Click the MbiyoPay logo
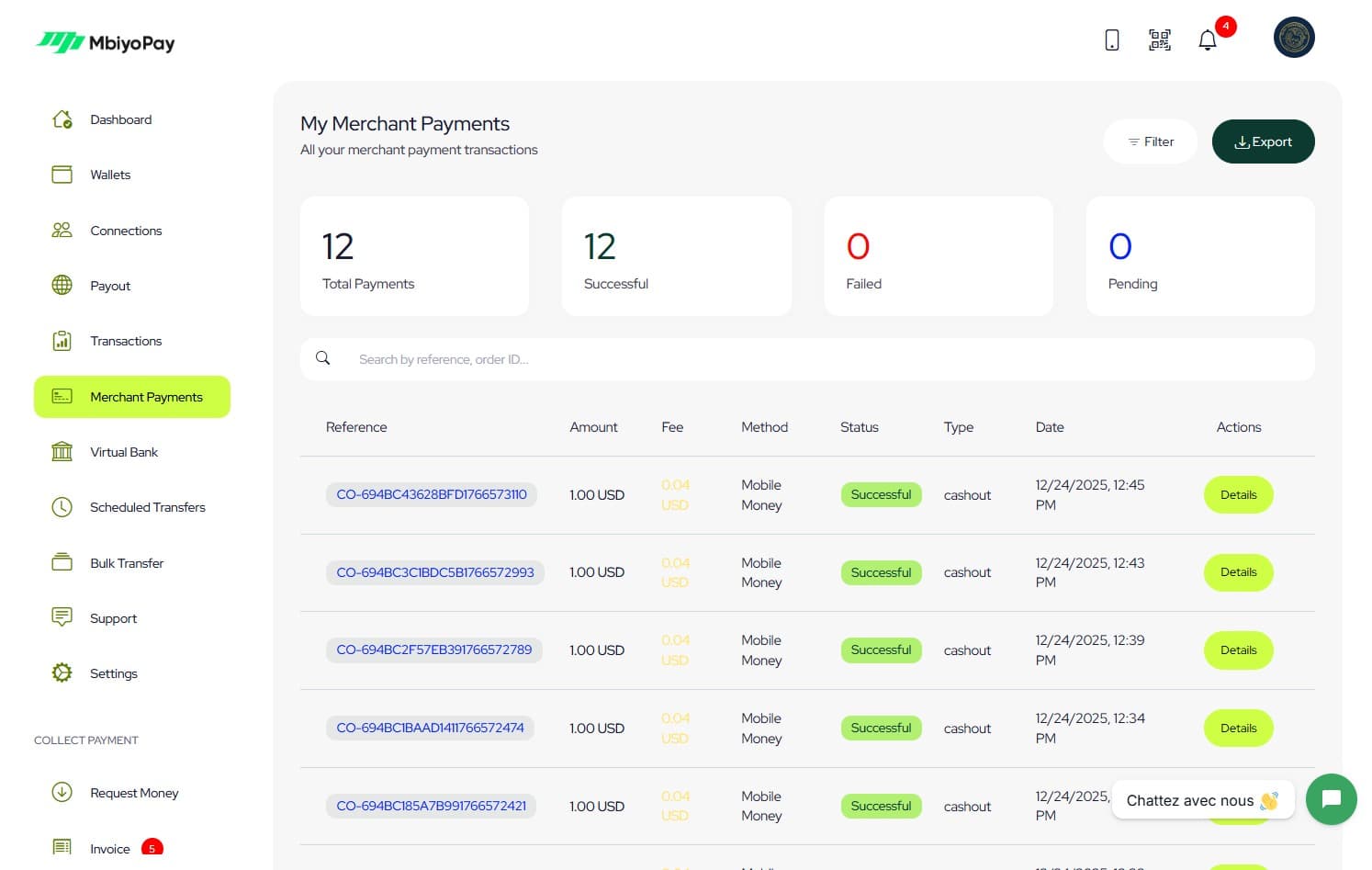 coord(105,42)
